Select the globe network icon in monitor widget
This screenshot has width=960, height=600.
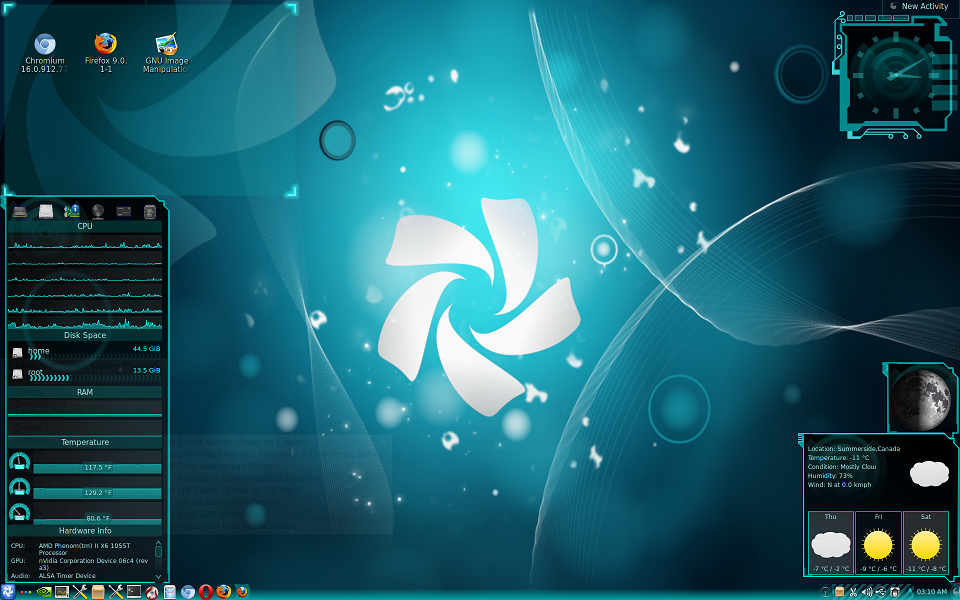(97, 212)
